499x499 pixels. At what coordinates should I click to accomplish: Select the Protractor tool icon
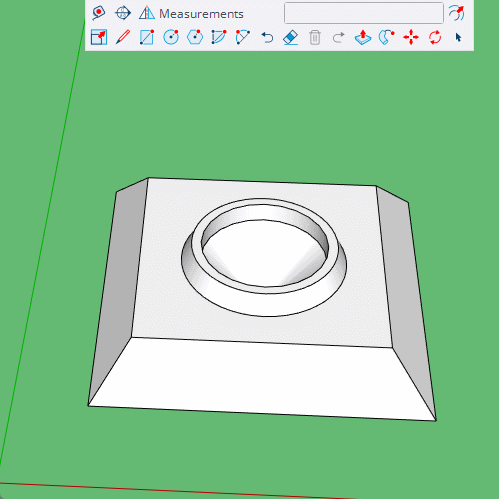point(123,13)
